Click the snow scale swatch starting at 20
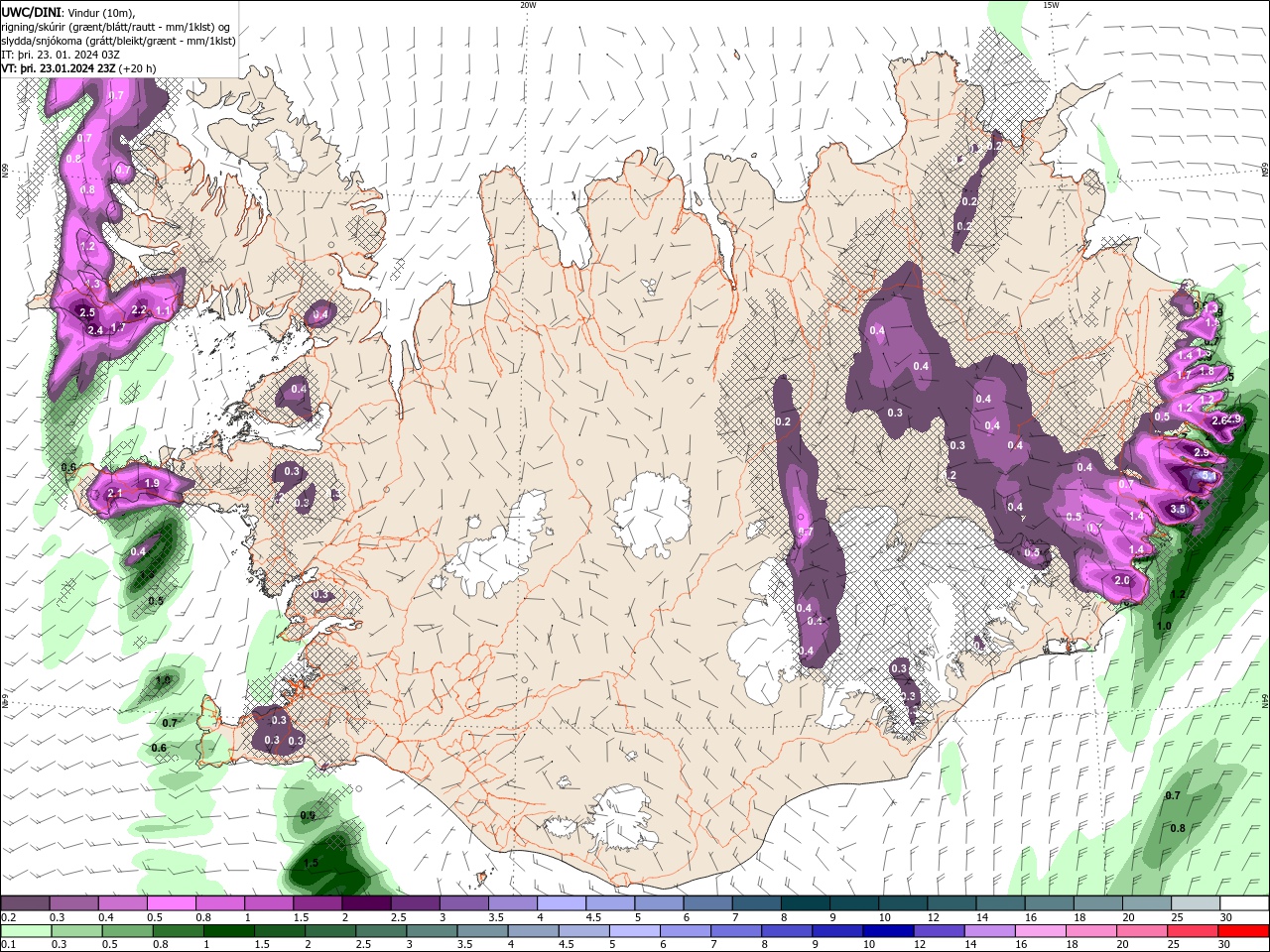 [1147, 903]
